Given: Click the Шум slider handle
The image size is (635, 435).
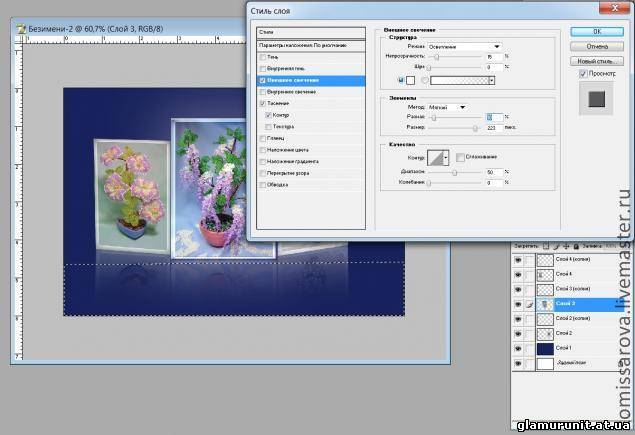Looking at the screenshot, I should point(429,67).
